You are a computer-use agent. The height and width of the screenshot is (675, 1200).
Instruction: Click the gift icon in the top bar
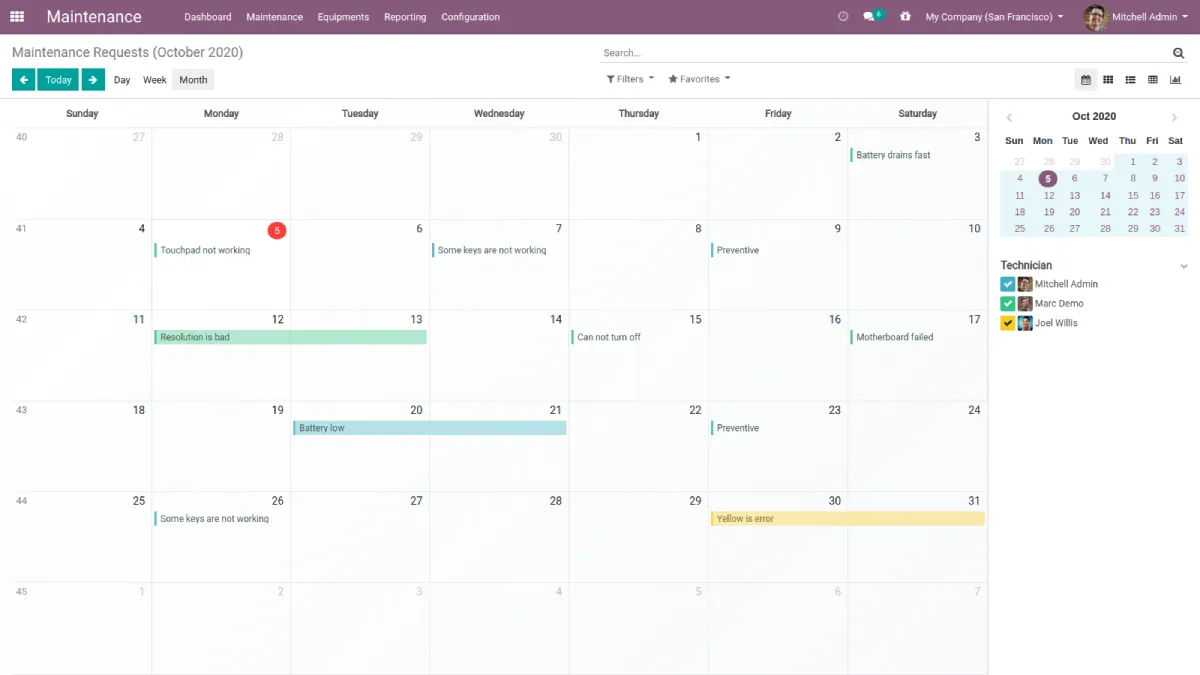tap(905, 17)
